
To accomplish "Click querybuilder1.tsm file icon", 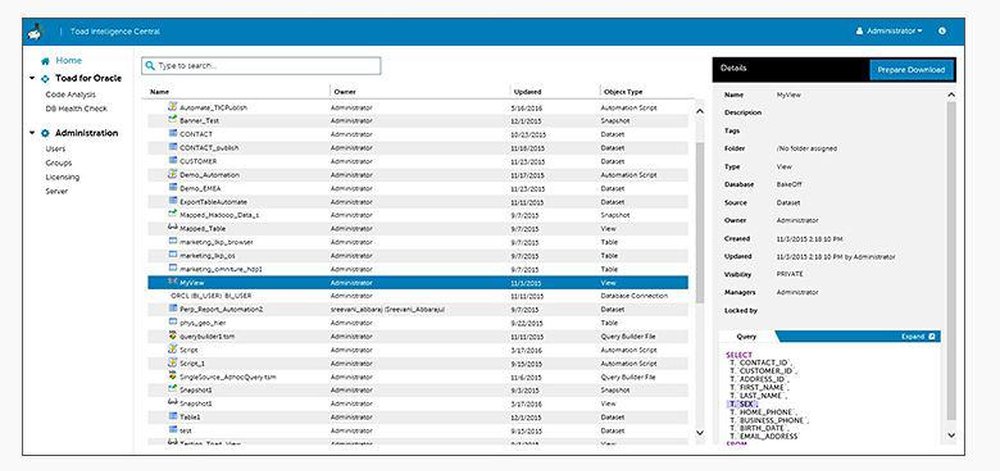I will [172, 335].
